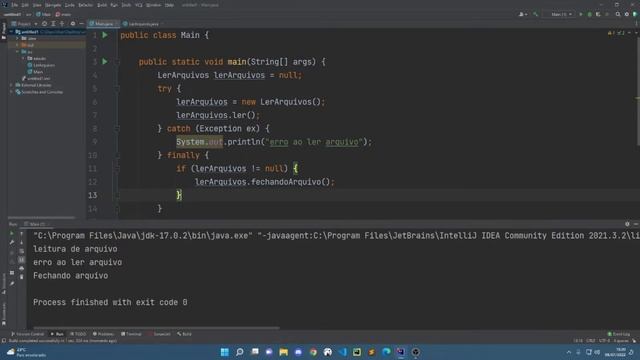This screenshot has width=640, height=360.
Task: Collapse the src folder
Action: coord(18,52)
